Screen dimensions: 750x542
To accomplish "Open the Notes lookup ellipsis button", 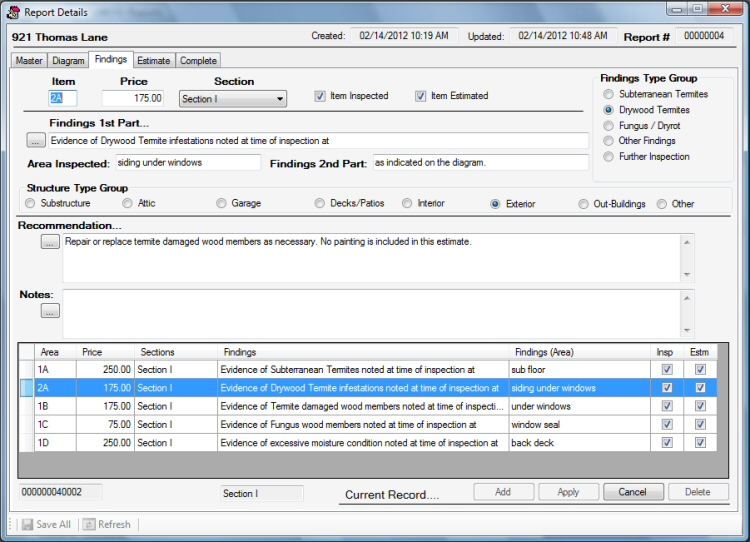I will pos(50,311).
